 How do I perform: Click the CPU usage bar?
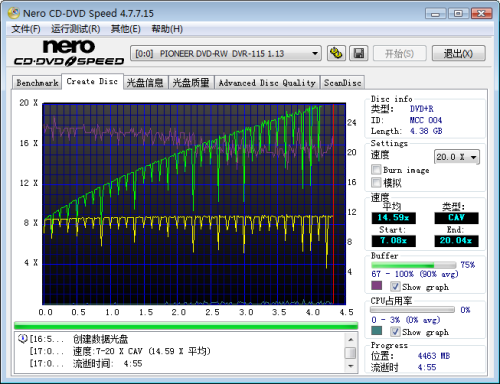(412, 310)
